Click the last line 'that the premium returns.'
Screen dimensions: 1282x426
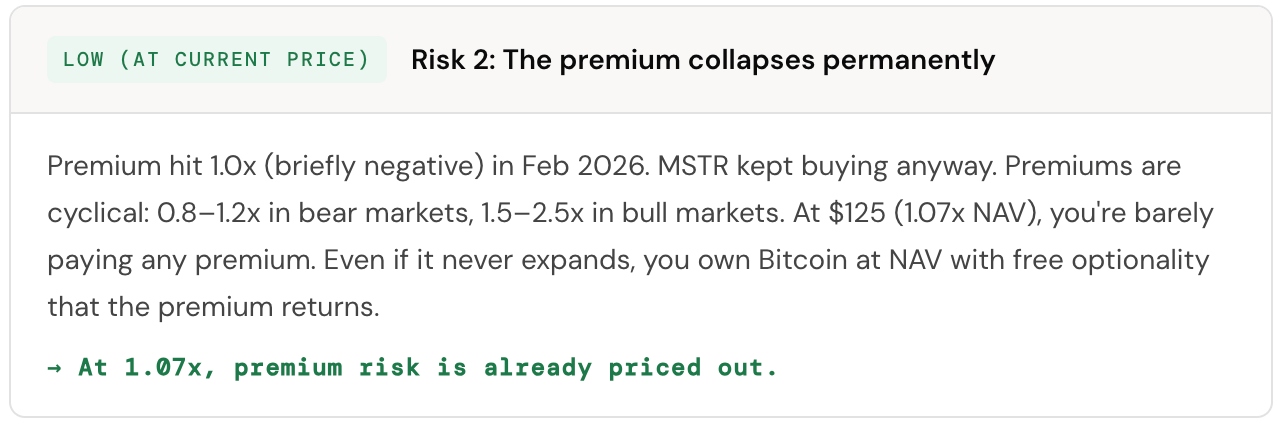click(x=213, y=308)
